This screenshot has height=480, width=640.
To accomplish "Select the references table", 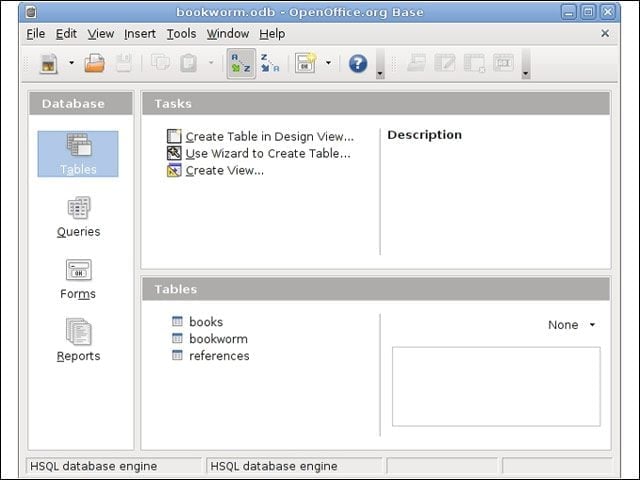I will pos(219,356).
